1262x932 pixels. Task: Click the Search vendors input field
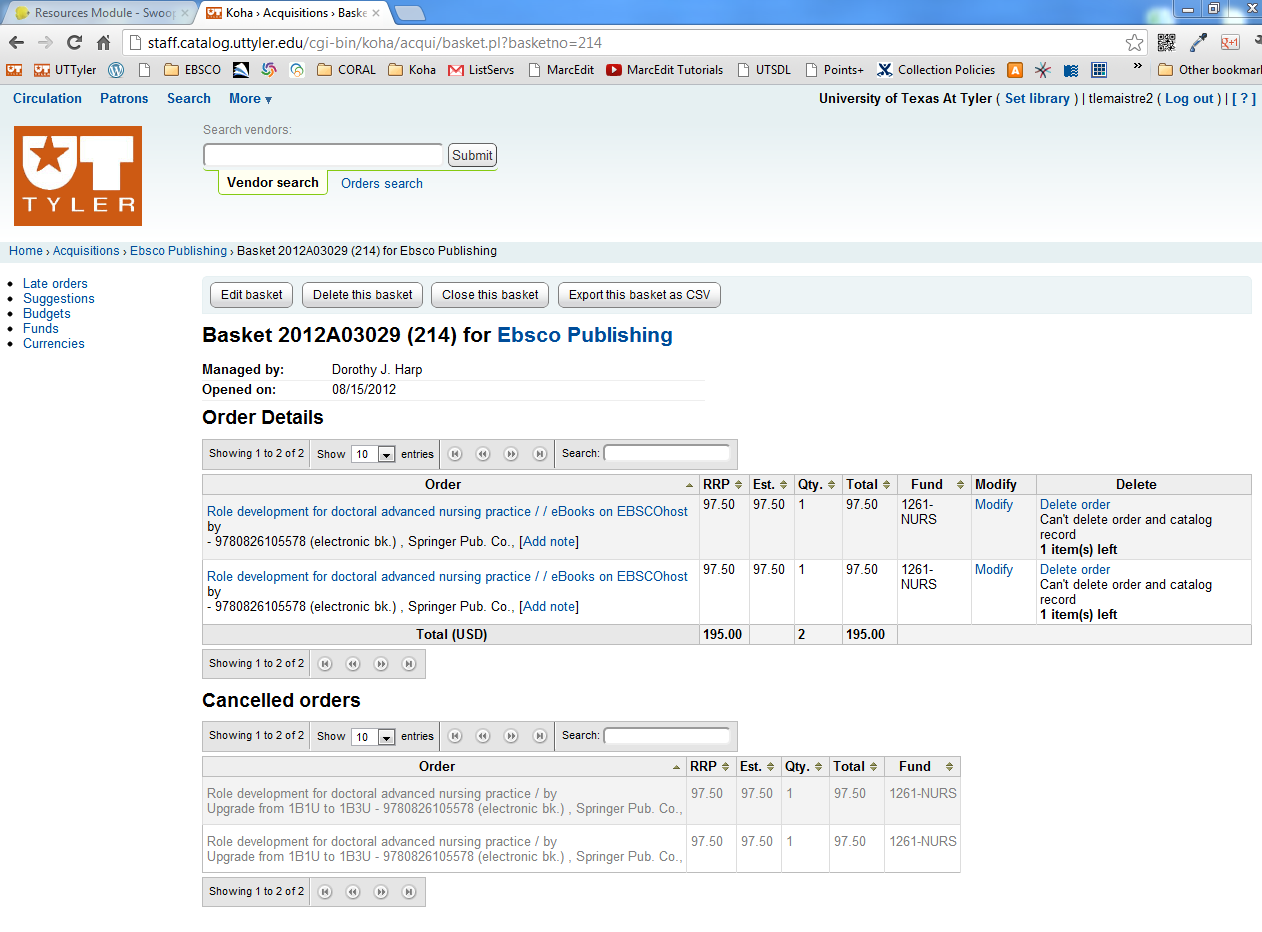(322, 155)
